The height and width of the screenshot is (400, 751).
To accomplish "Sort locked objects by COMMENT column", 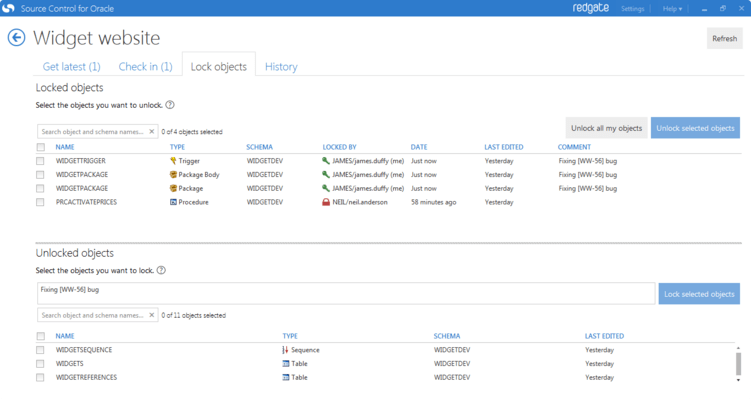I will (x=574, y=147).
